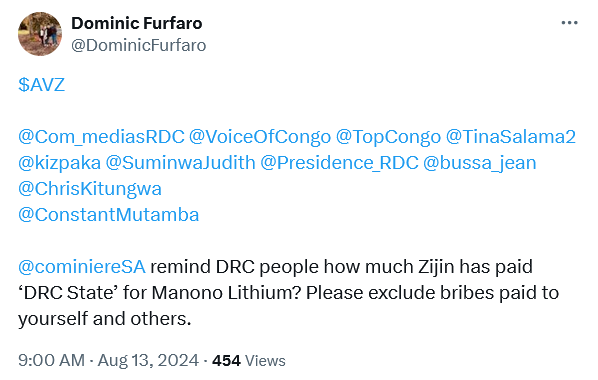Click the Dominic Furfaro display name
598x380 pixels.
point(137,23)
